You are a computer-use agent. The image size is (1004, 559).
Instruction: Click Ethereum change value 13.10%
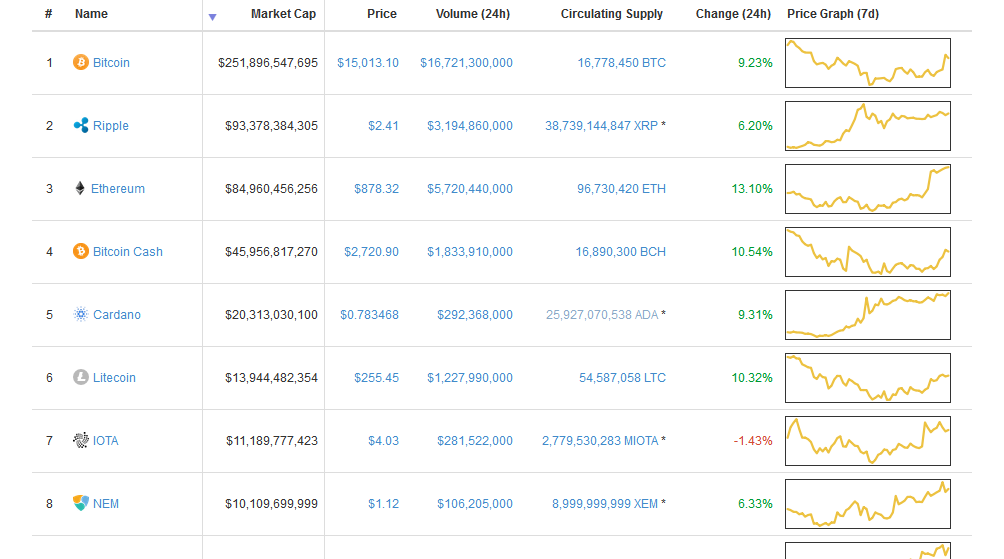click(x=752, y=189)
